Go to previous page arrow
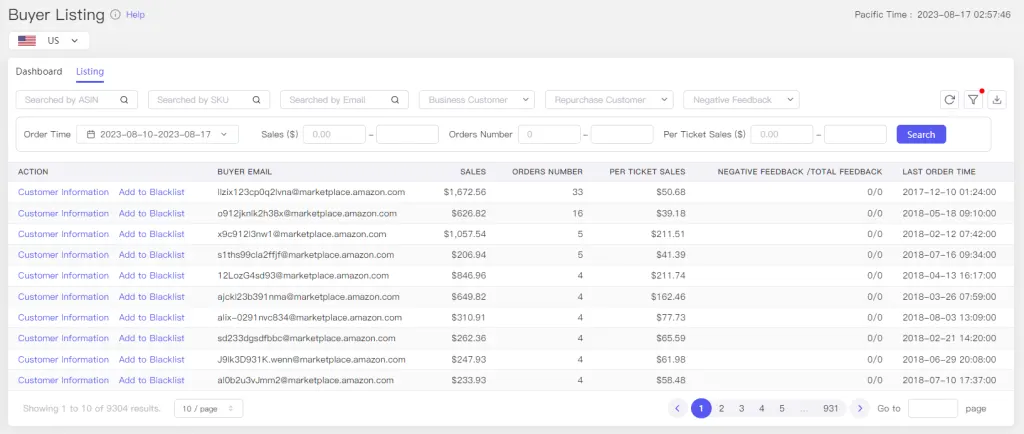 tap(678, 408)
